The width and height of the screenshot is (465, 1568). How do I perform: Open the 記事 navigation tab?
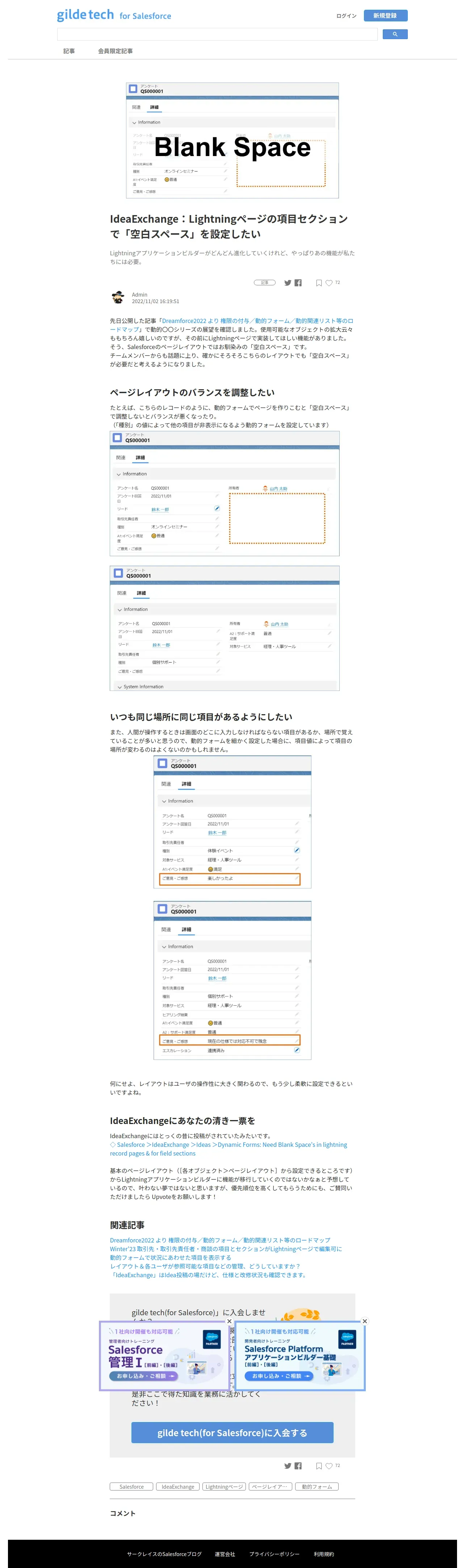click(x=69, y=51)
